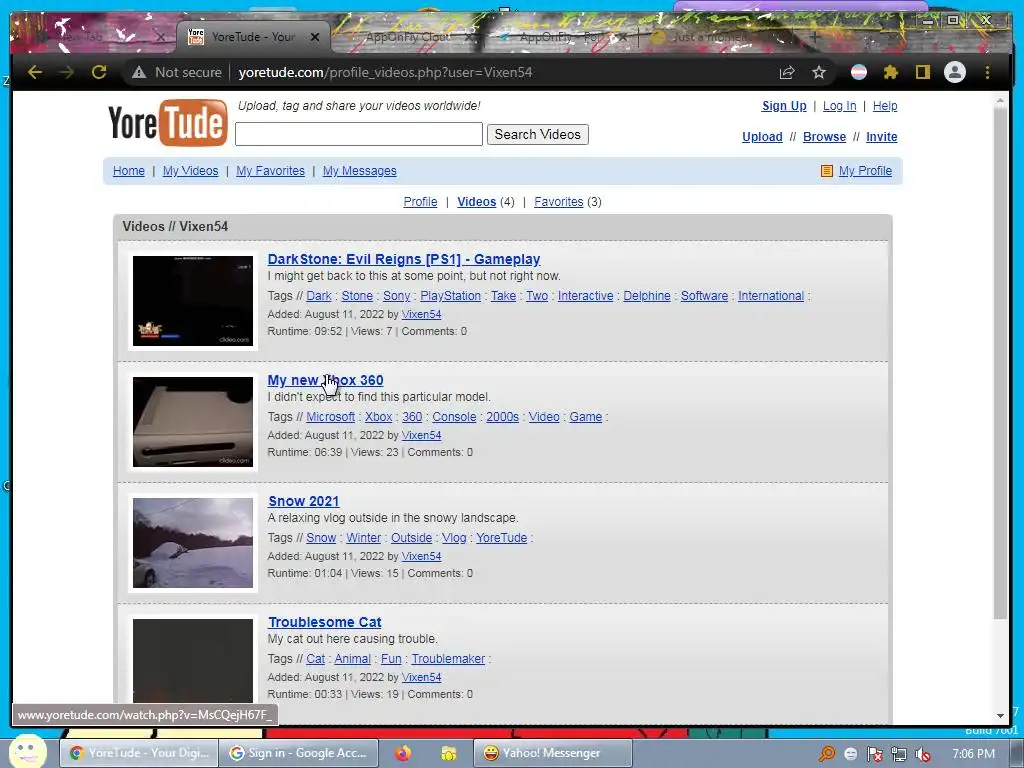
Task: Open the Log In link
Action: click(839, 106)
